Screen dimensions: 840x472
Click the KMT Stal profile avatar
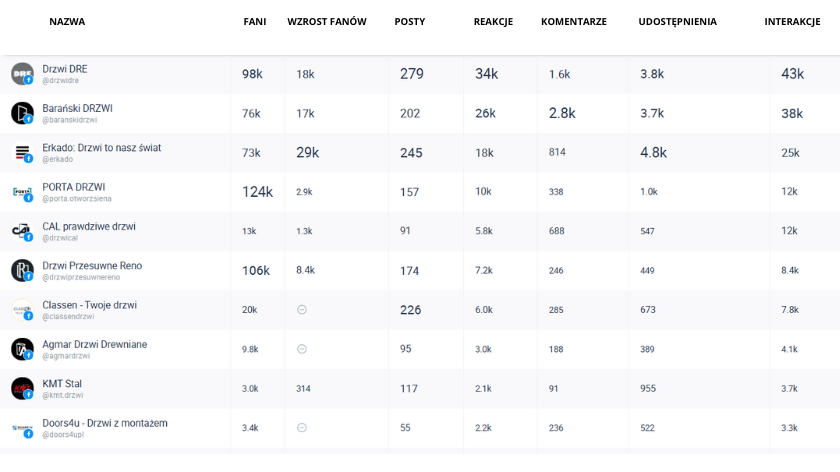[22, 388]
